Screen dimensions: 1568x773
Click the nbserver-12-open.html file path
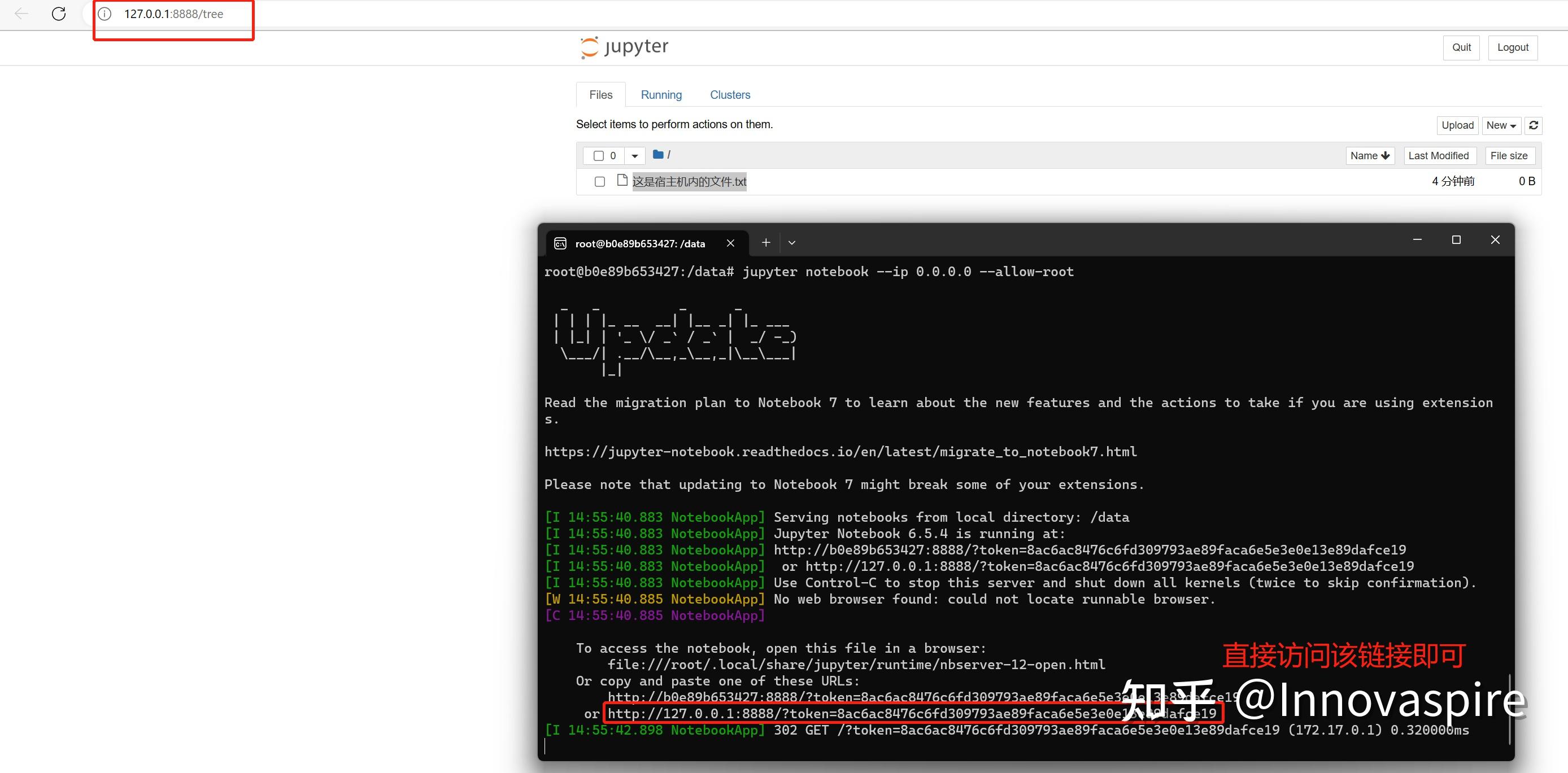pyautogui.click(x=856, y=665)
